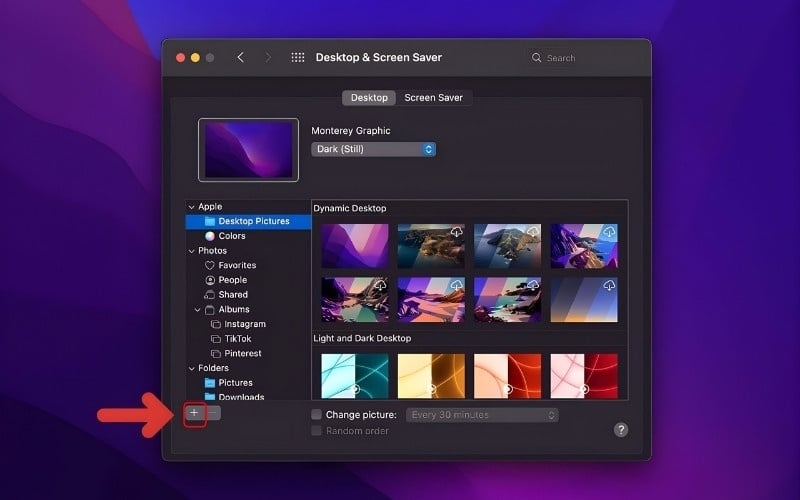Image resolution: width=800 pixels, height=500 pixels.
Task: Open the Every 30 minutes interval dropdown
Action: pos(481,414)
